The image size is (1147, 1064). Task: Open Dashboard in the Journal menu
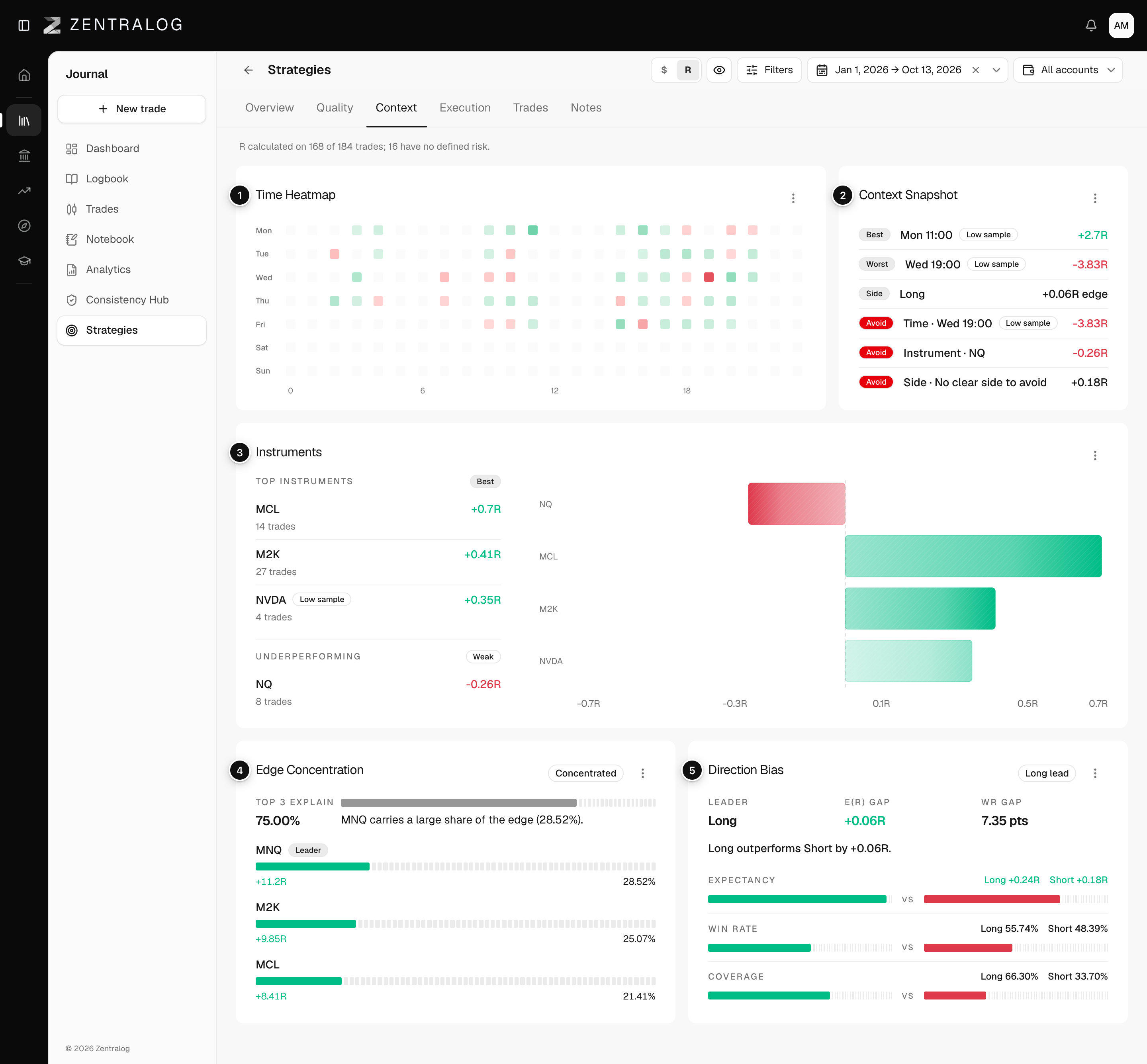coord(132,149)
